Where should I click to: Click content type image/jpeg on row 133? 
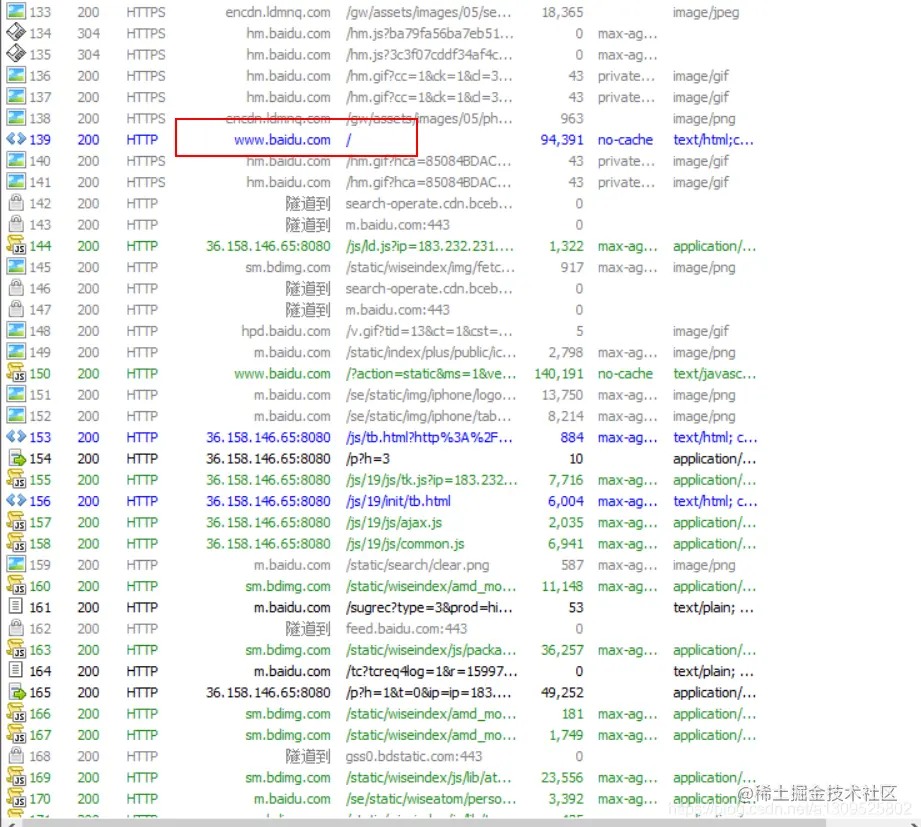click(706, 12)
